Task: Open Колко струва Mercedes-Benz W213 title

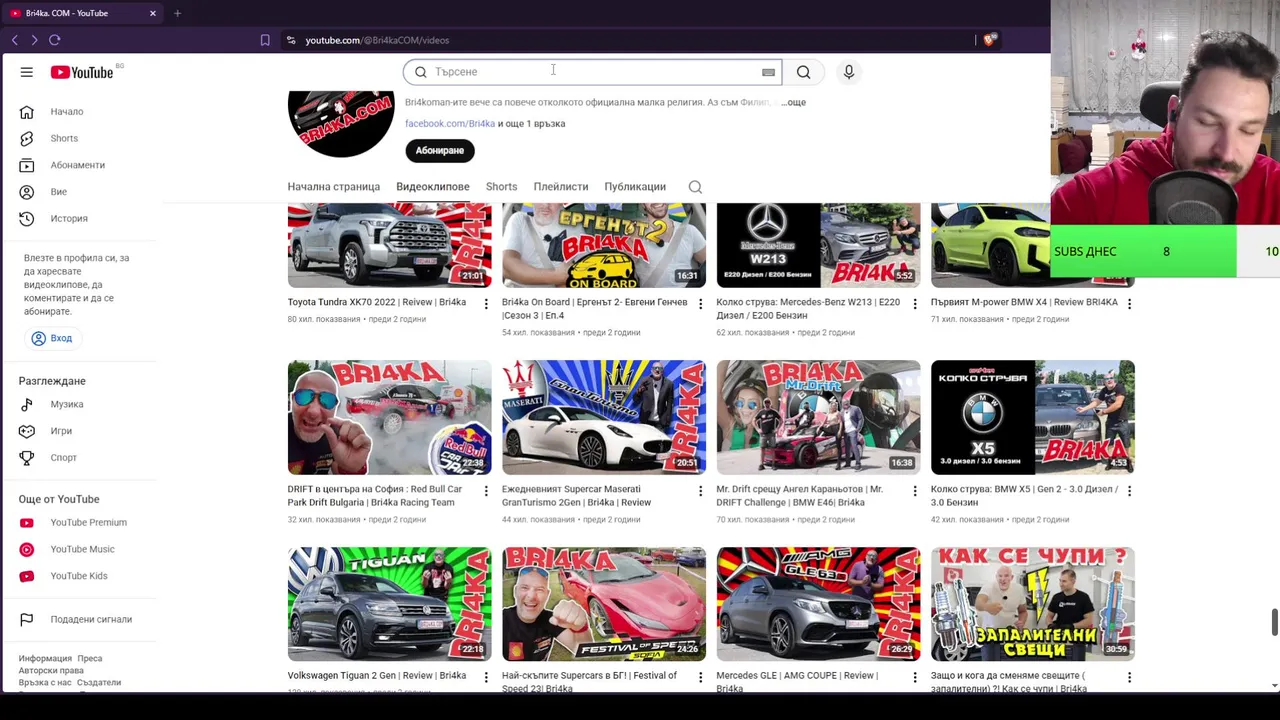Action: 808,308
